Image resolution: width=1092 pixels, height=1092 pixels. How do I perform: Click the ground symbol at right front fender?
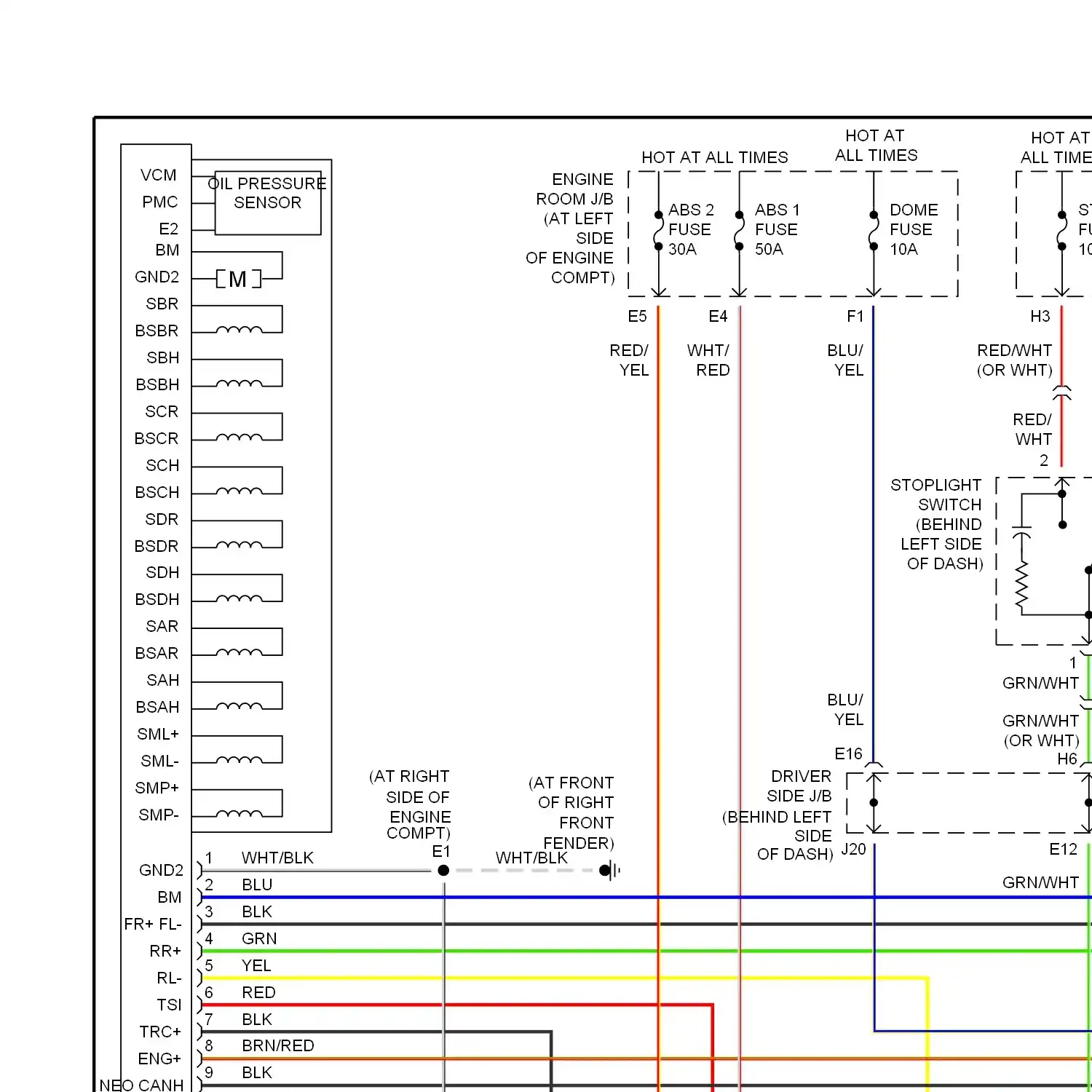(x=610, y=871)
